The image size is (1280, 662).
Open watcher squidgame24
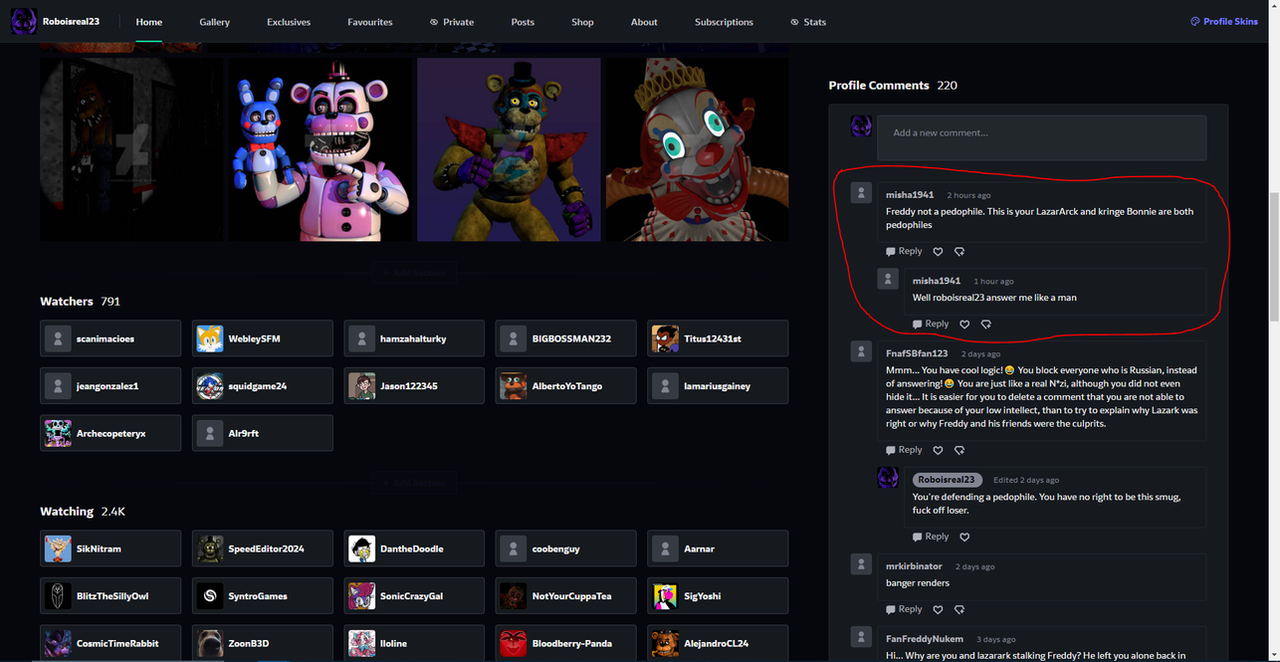coord(262,386)
